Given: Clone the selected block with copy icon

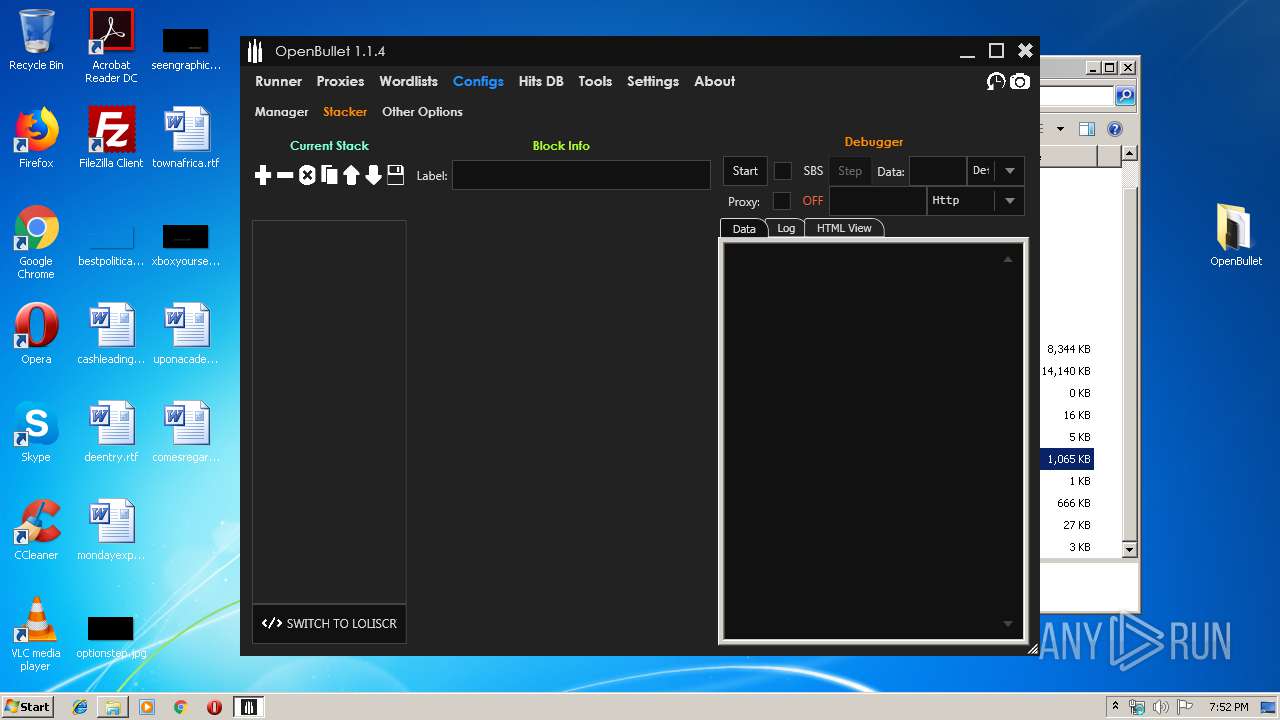Looking at the screenshot, I should [329, 175].
